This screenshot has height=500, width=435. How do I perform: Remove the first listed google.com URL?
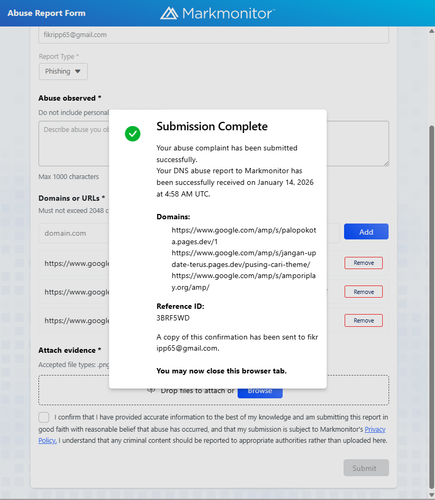point(363,263)
